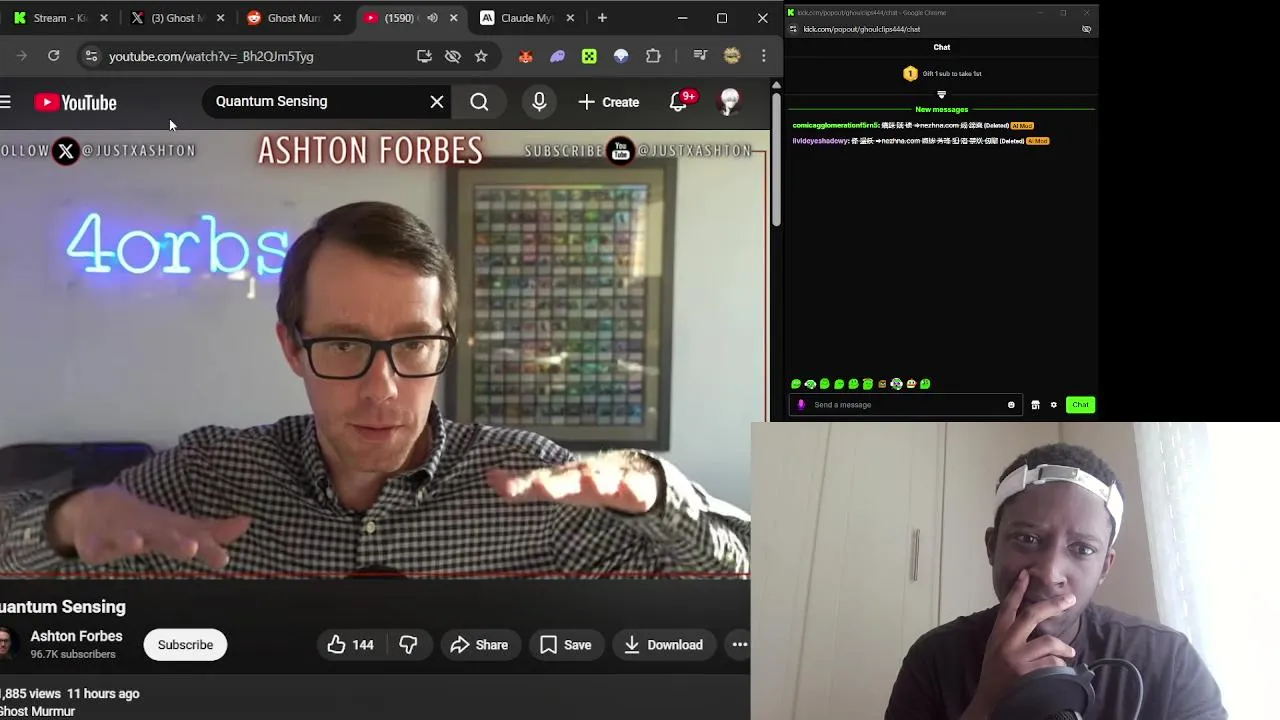Insert the brown box Kick emote

[882, 384]
